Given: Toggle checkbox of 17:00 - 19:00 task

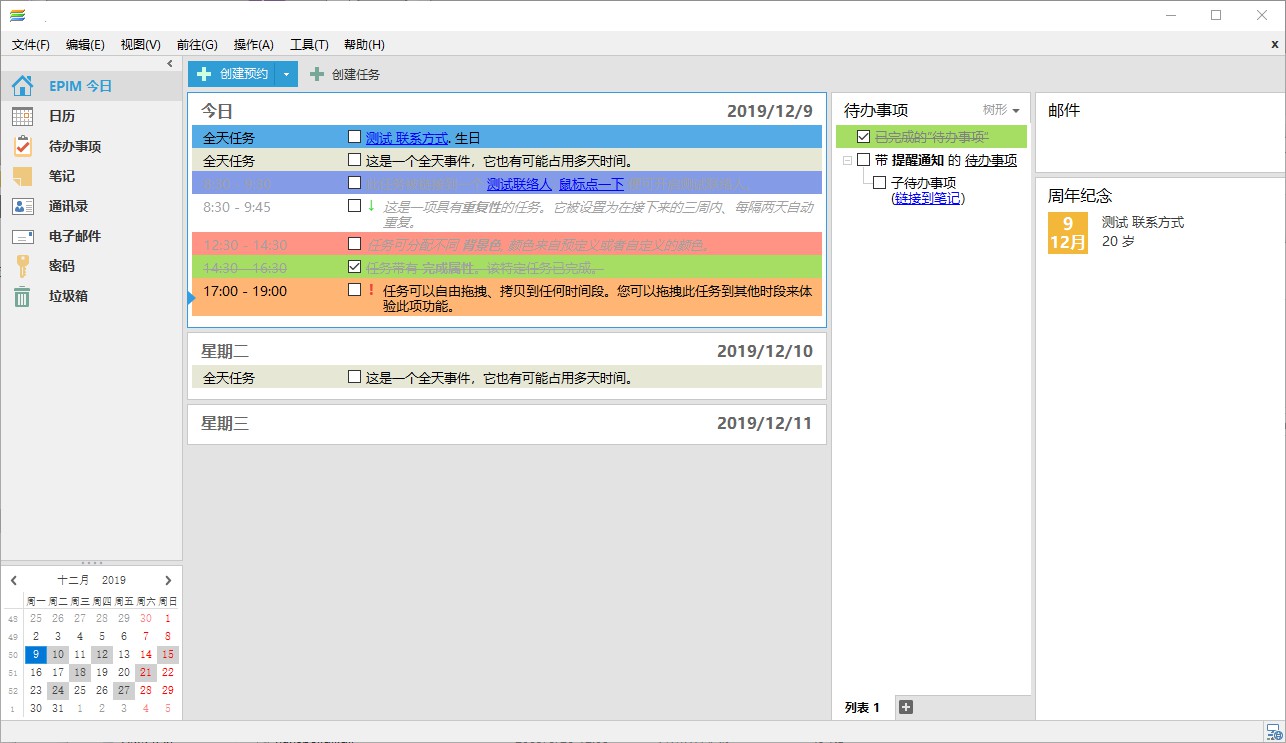Looking at the screenshot, I should click(354, 290).
